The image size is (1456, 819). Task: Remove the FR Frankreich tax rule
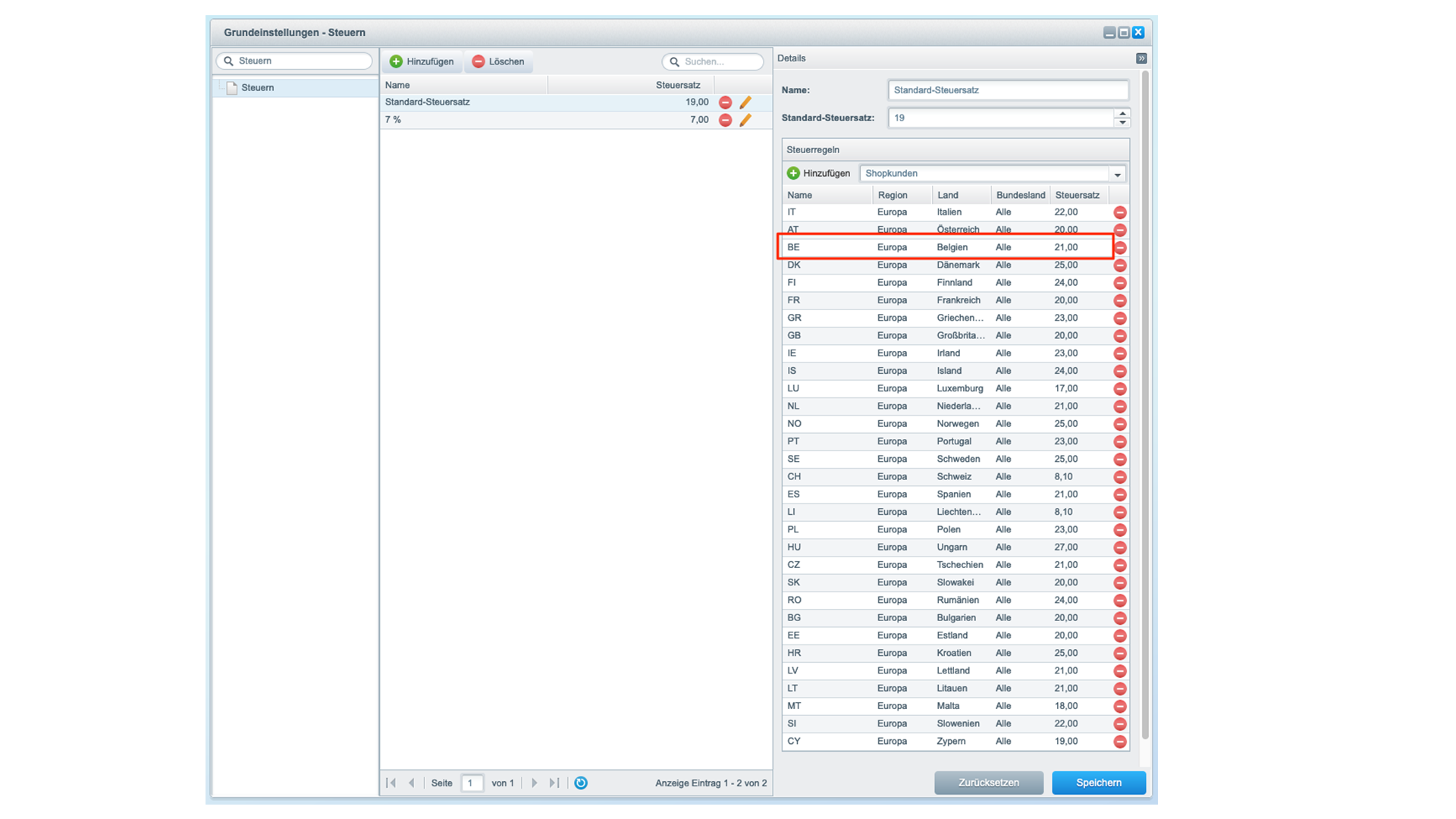tap(1119, 300)
